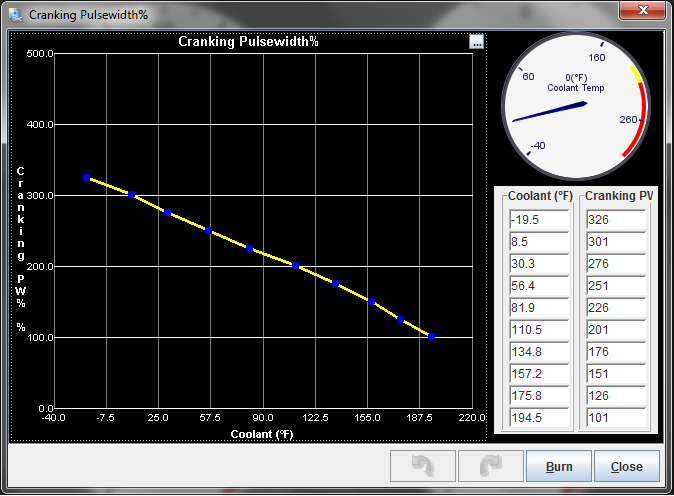Click the curve point at 126 percent
Image resolution: width=674 pixels, height=496 pixels.
[x=400, y=320]
